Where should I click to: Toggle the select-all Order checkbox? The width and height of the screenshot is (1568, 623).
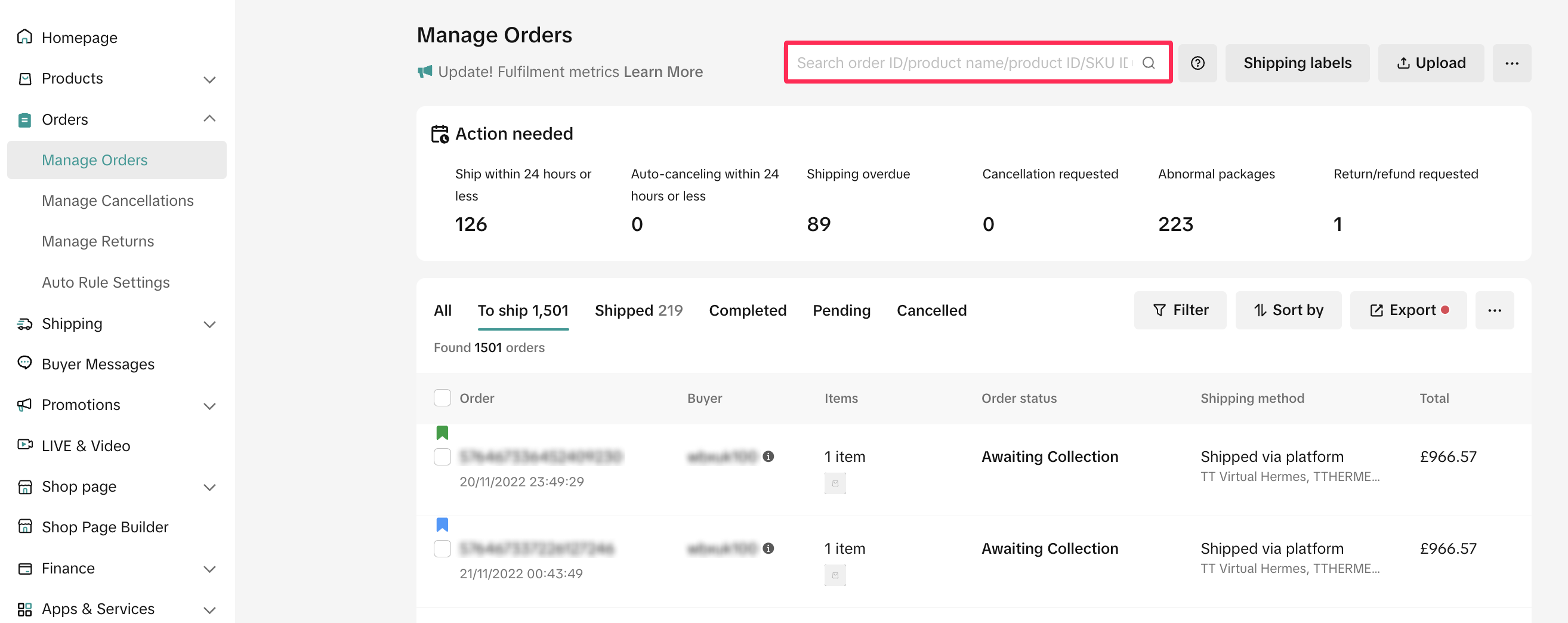[x=442, y=397]
